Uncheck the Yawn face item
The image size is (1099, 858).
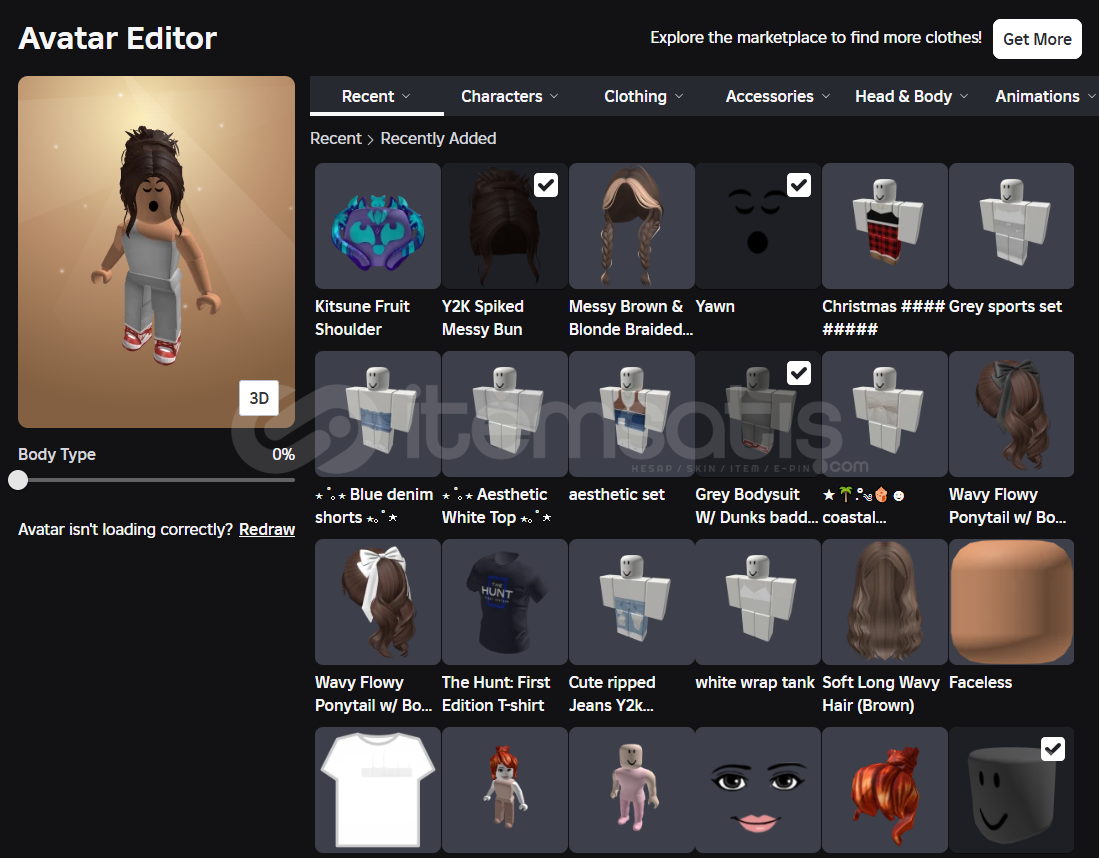(x=799, y=185)
